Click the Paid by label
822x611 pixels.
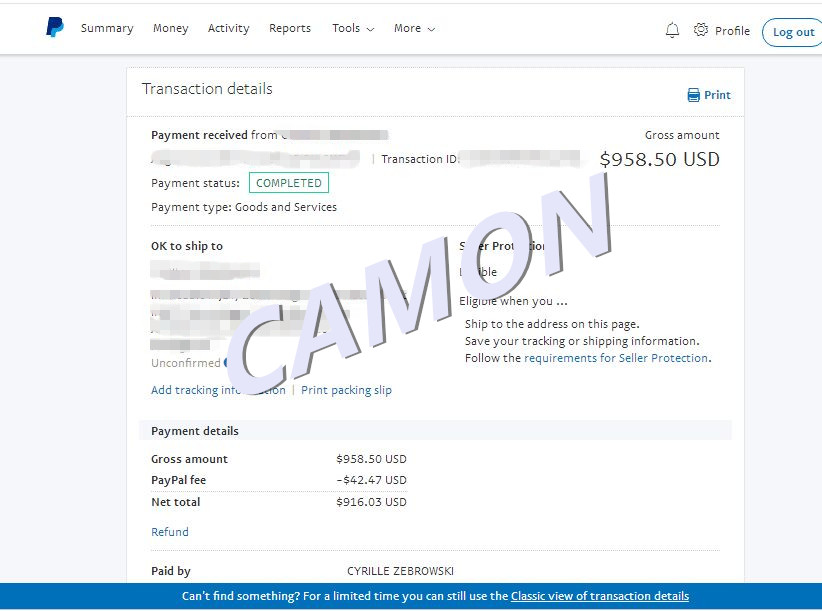(x=171, y=571)
